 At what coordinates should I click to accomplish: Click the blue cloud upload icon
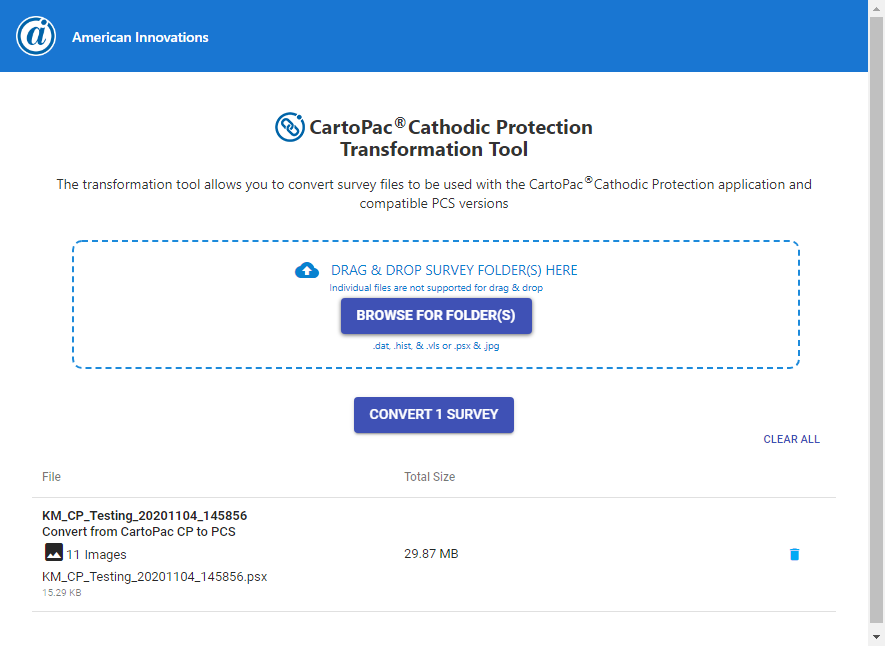coord(306,269)
